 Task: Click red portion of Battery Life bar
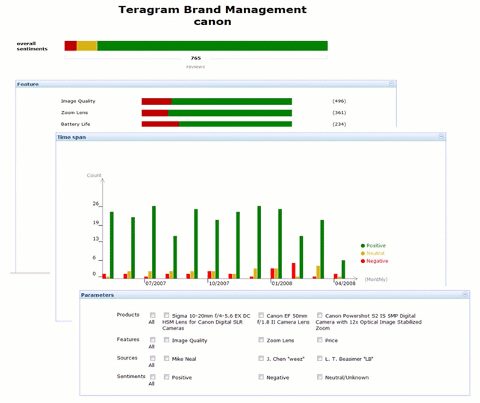160,124
